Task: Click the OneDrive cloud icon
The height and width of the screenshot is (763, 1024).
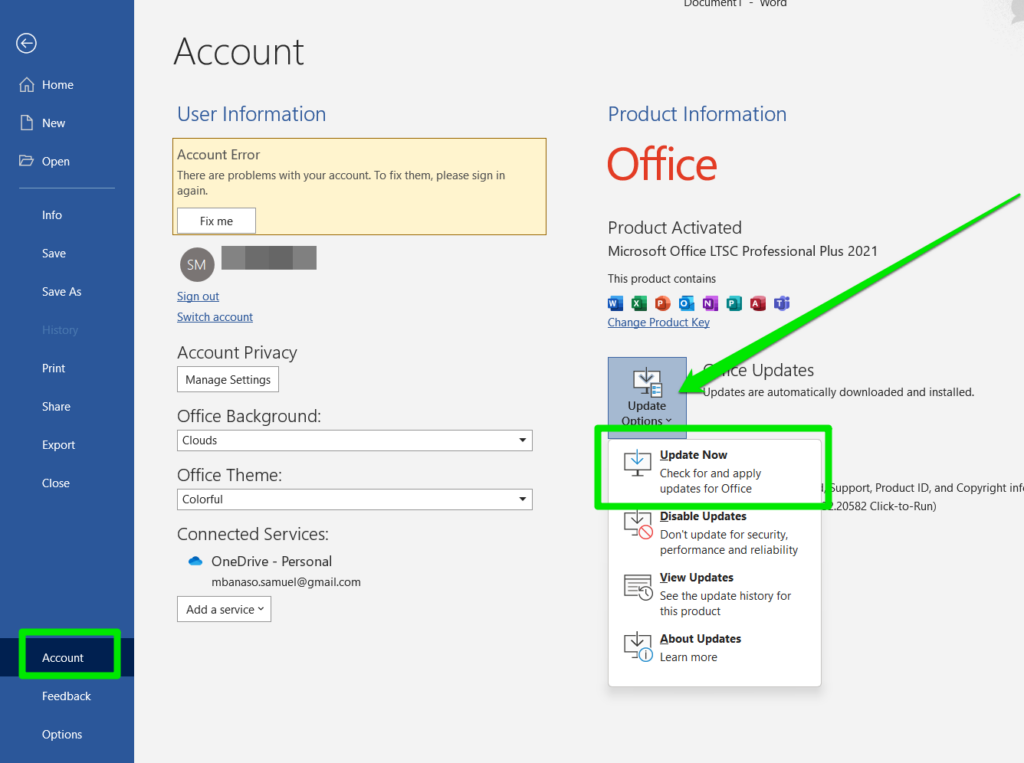Action: click(195, 561)
